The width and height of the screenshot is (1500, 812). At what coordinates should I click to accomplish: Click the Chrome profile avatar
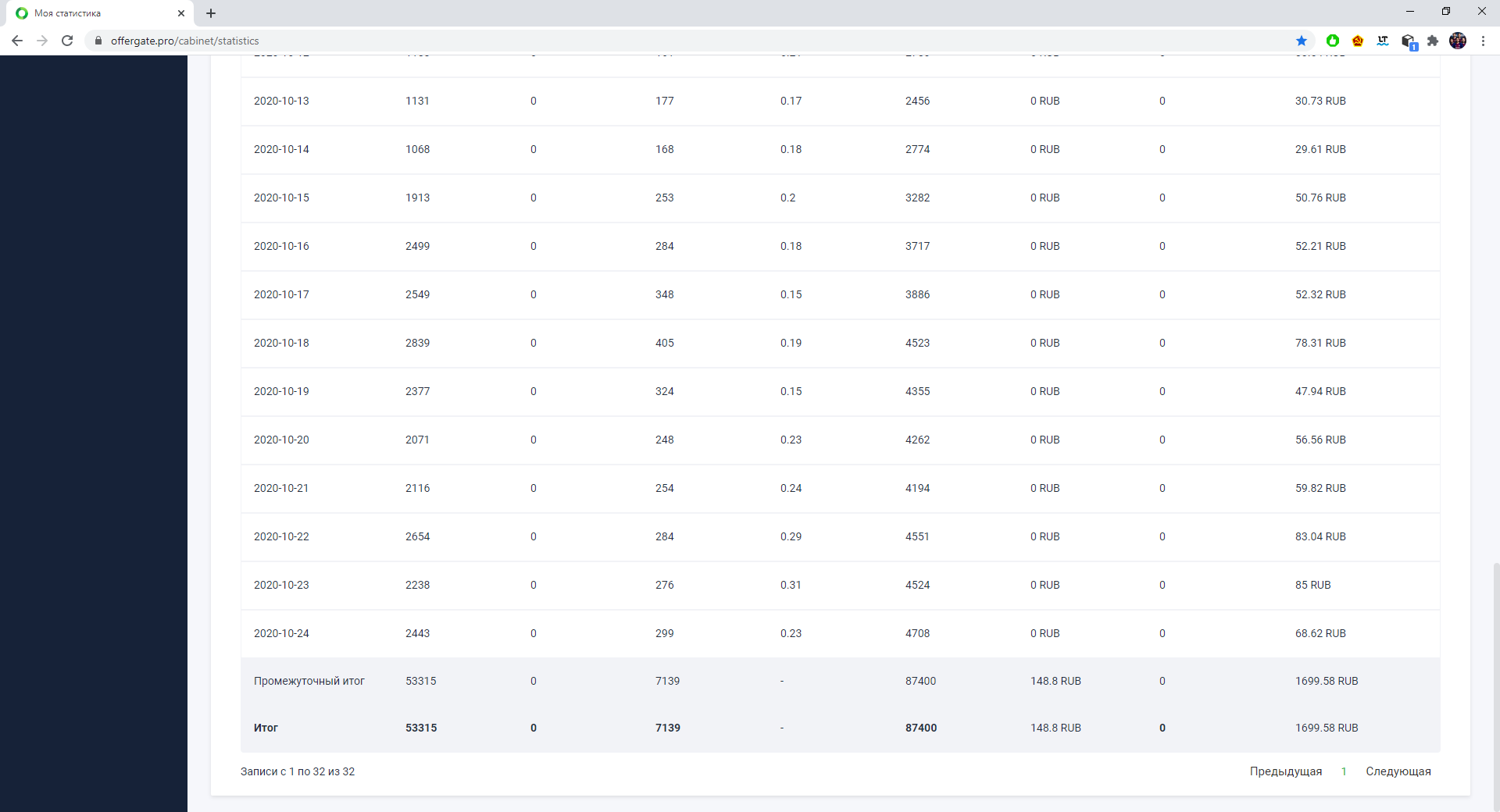click(1458, 41)
